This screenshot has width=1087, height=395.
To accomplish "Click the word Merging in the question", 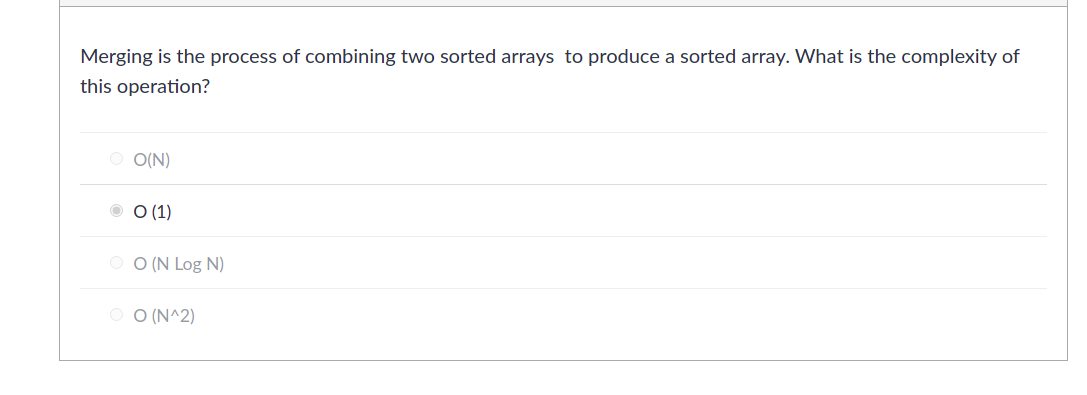I will (x=116, y=58).
